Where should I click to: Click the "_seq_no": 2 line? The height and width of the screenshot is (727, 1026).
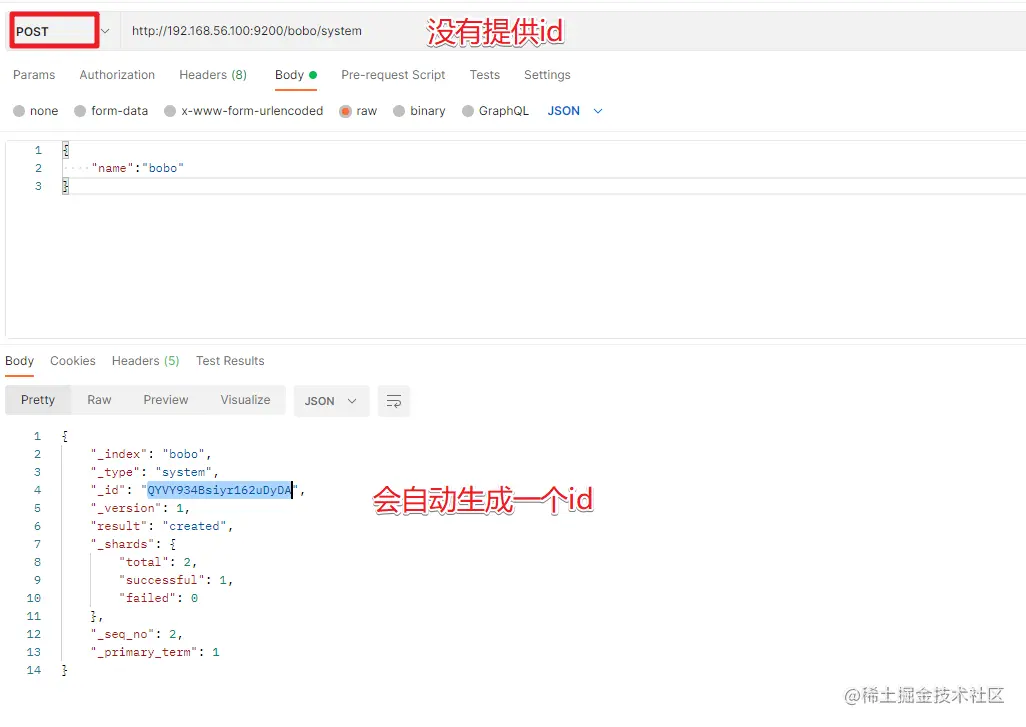[x=136, y=634]
